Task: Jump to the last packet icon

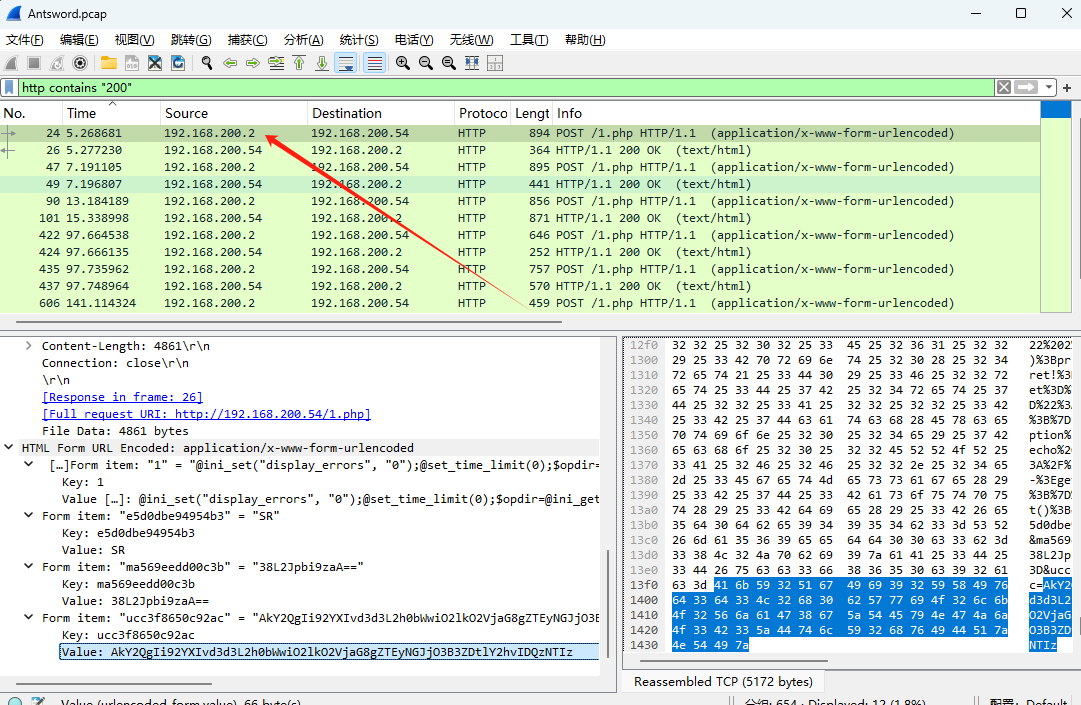Action: point(322,63)
